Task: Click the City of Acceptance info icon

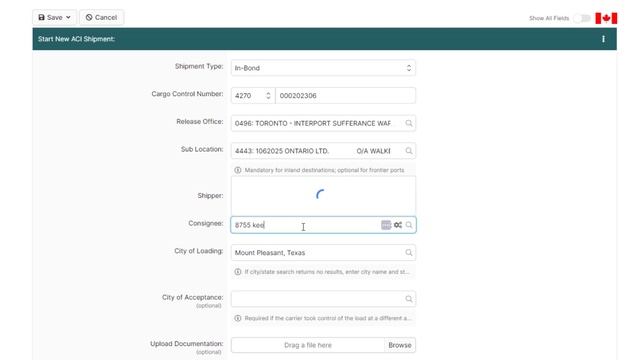Action: [x=238, y=318]
